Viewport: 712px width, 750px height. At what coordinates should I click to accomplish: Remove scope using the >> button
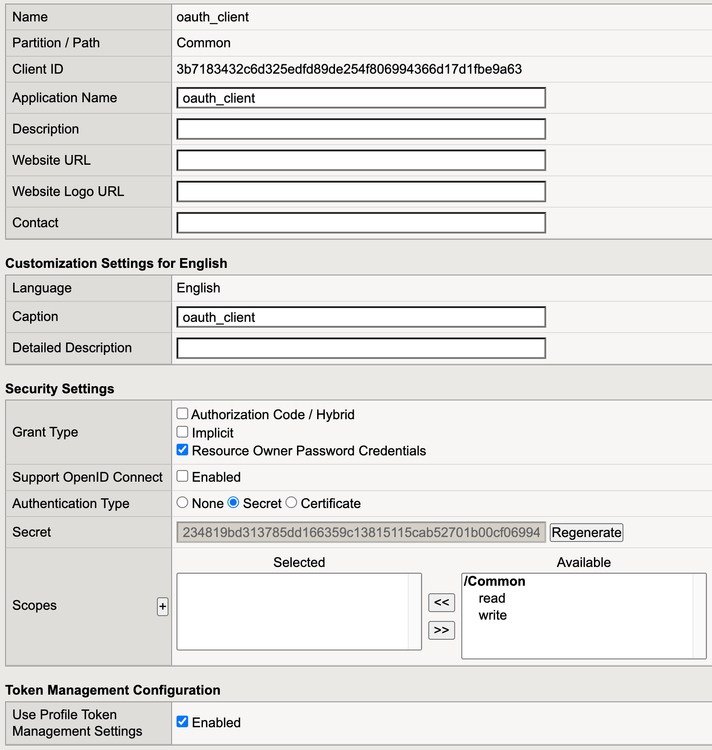pyautogui.click(x=441, y=630)
